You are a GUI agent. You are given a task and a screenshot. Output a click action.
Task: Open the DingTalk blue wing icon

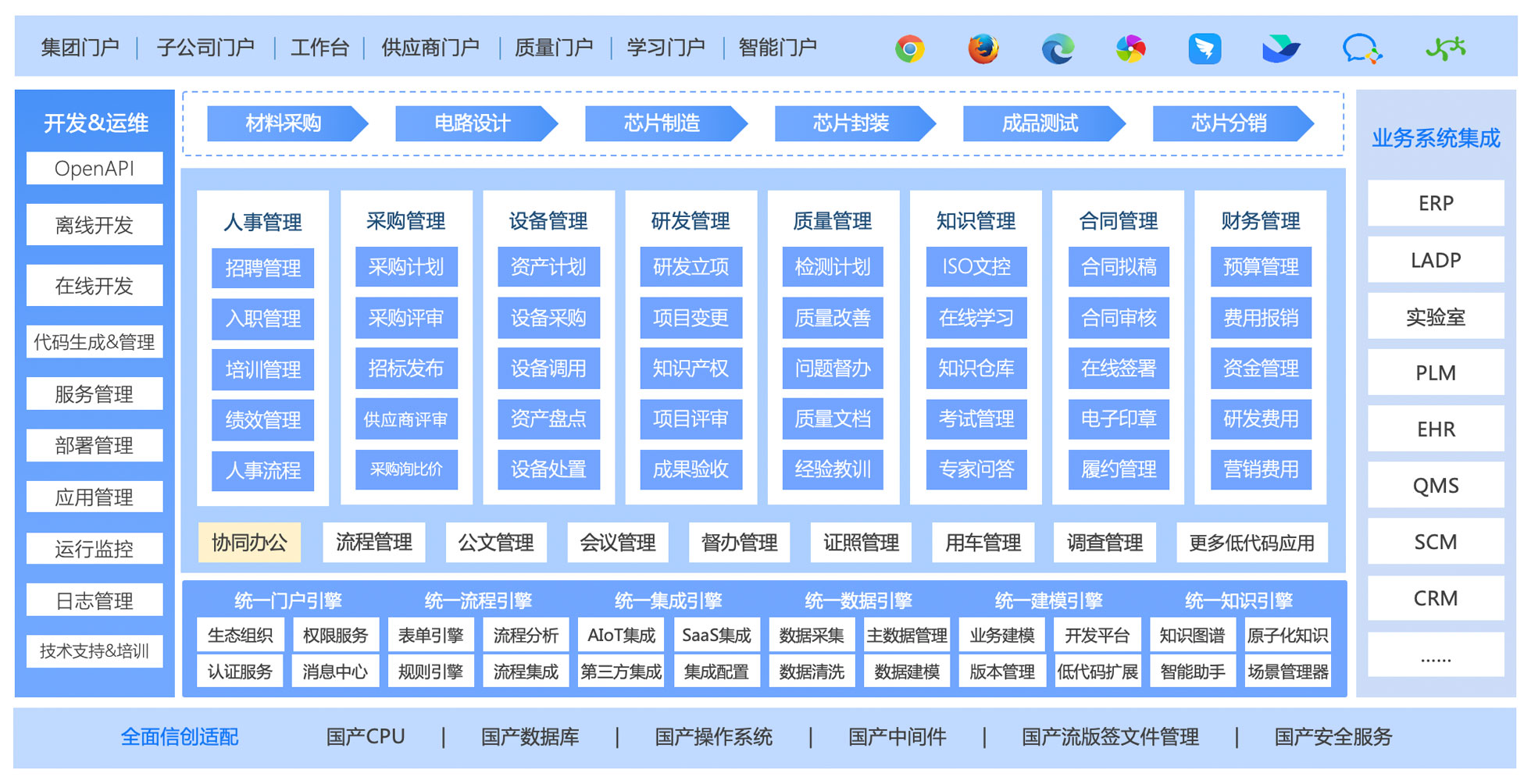click(1204, 48)
